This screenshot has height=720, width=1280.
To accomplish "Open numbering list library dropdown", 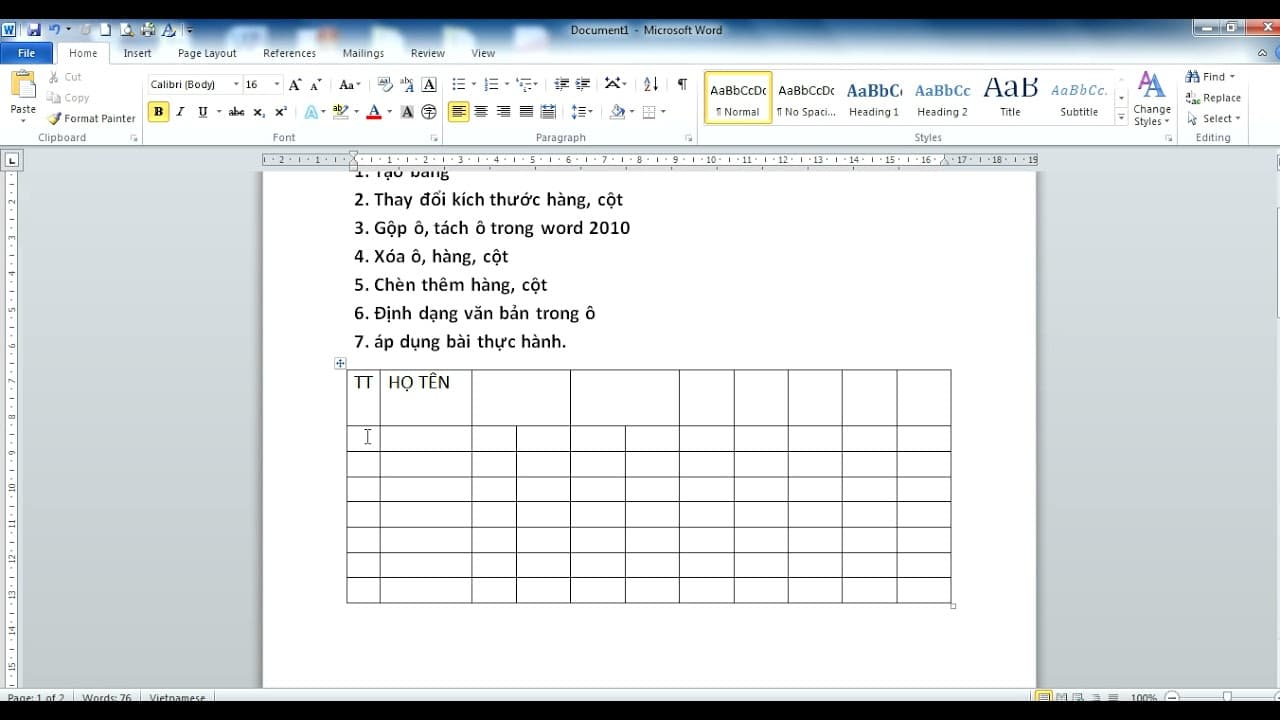I will (x=506, y=85).
